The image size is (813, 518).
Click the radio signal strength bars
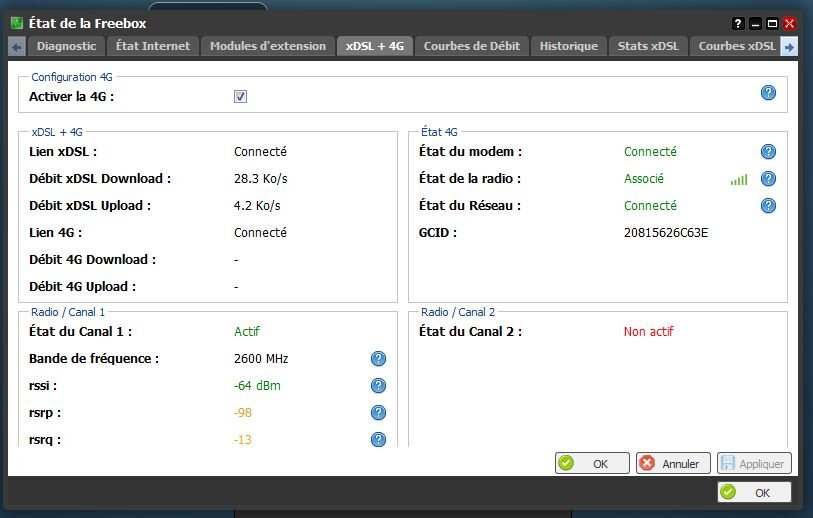tap(738, 180)
